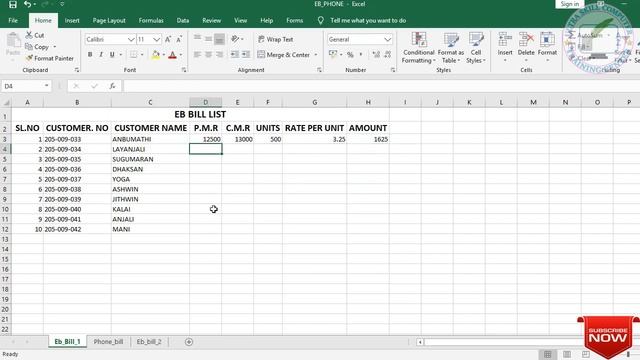
Task: Switch to Page Layout view icon
Action: (x=567, y=354)
